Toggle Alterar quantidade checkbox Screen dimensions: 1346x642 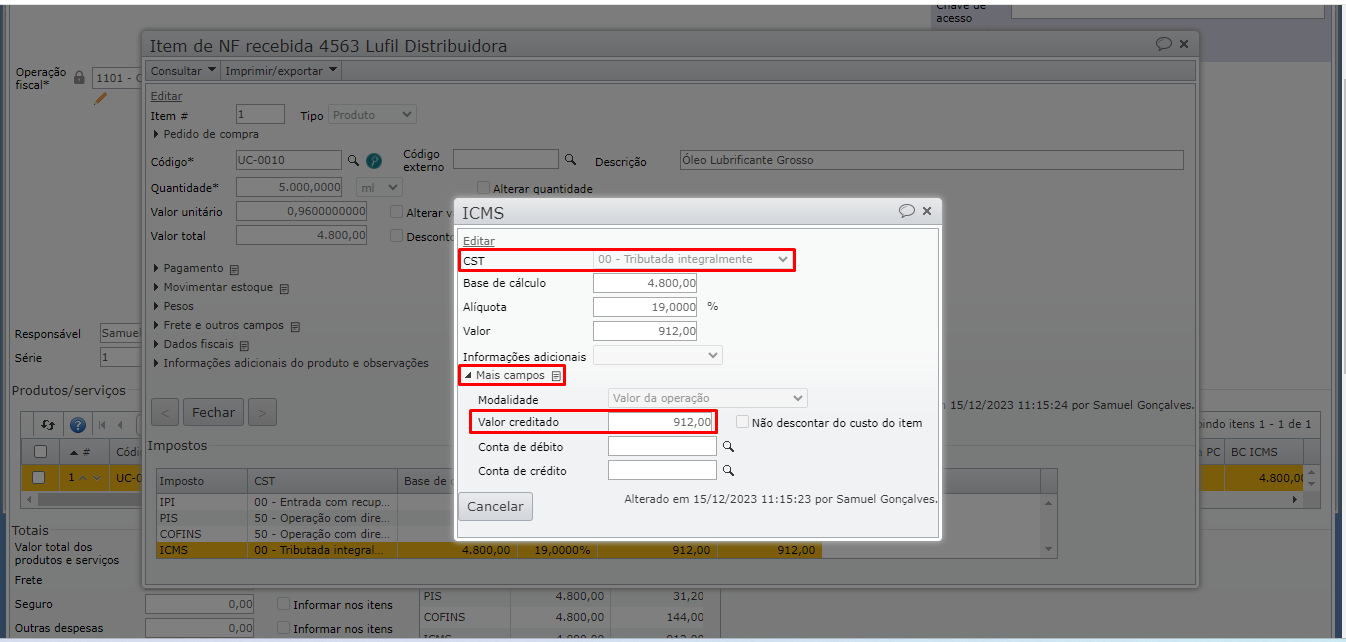click(x=484, y=188)
